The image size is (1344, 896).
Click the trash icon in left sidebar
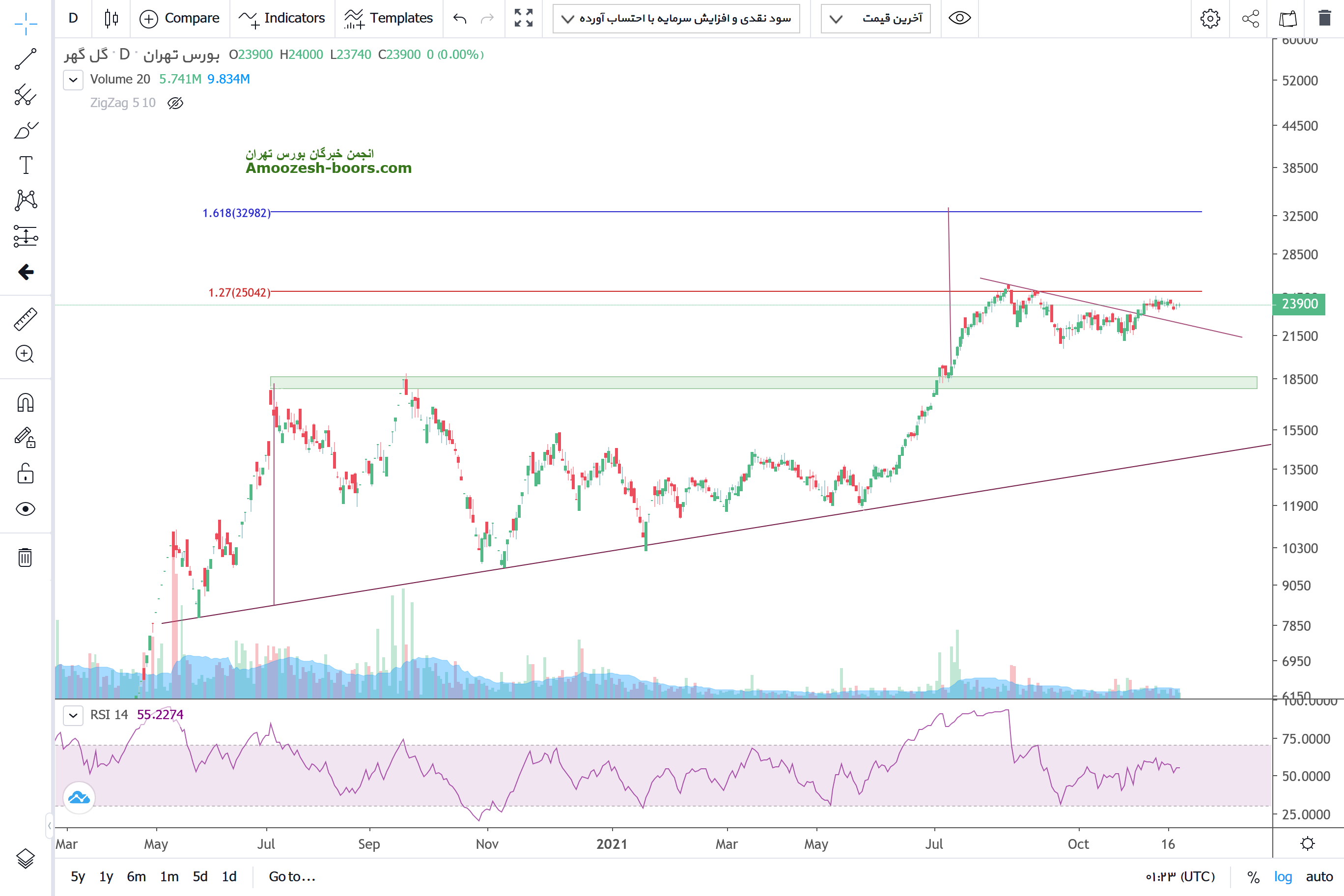coord(25,557)
